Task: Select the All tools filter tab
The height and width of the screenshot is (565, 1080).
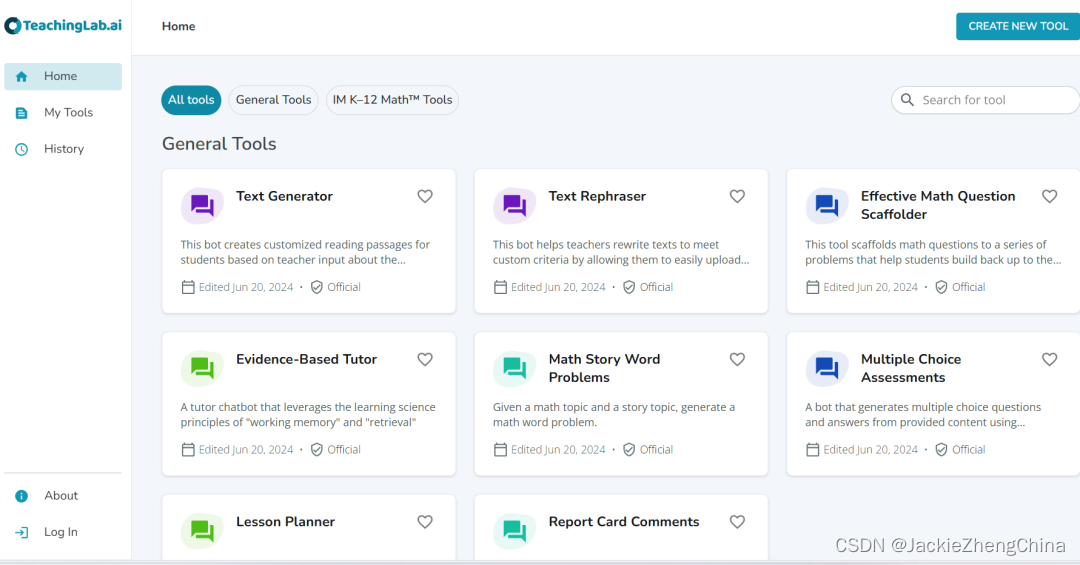Action: (191, 100)
